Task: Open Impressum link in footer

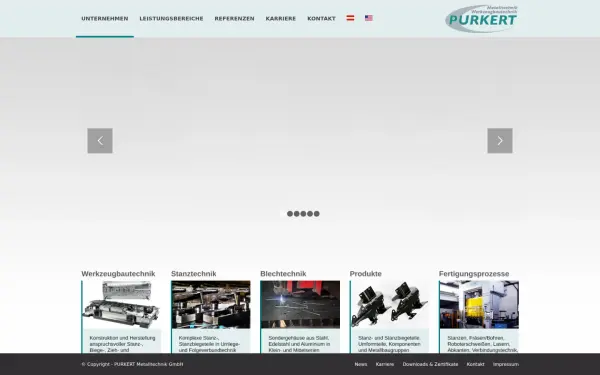Action: coord(506,364)
